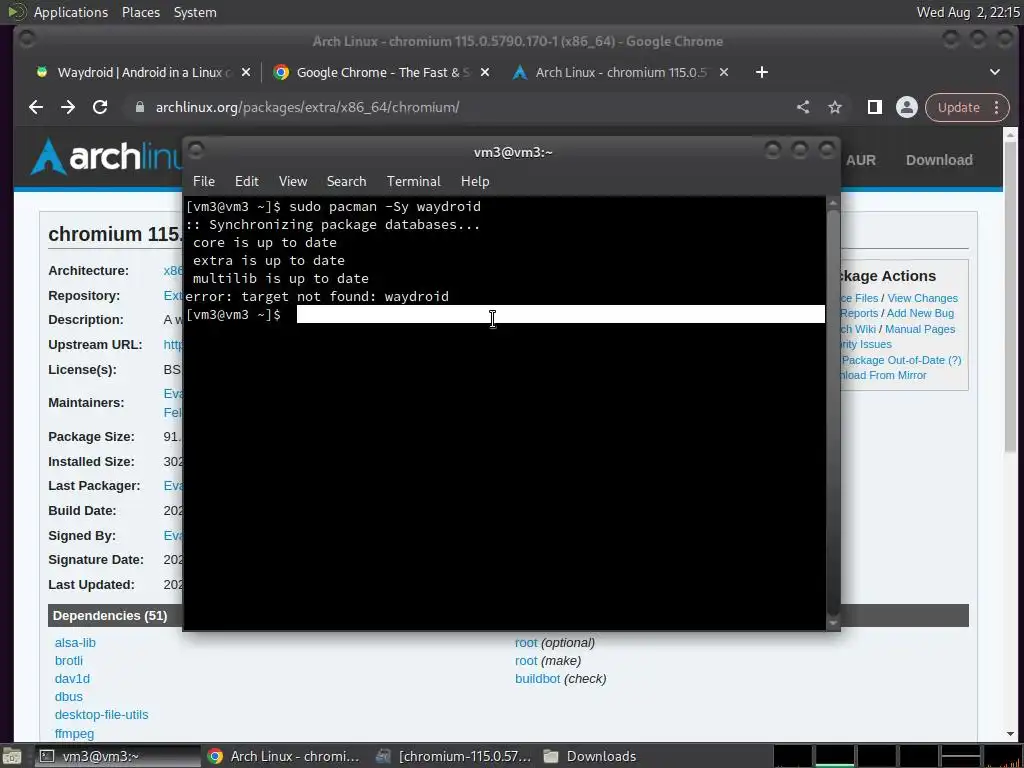Open the terminal's Terminal menu
The image size is (1024, 768).
413,182
